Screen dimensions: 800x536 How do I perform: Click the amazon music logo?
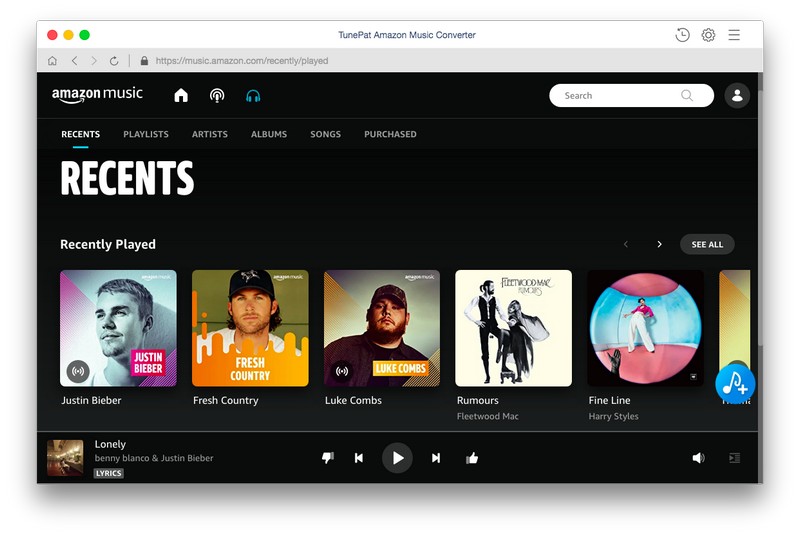point(97,95)
